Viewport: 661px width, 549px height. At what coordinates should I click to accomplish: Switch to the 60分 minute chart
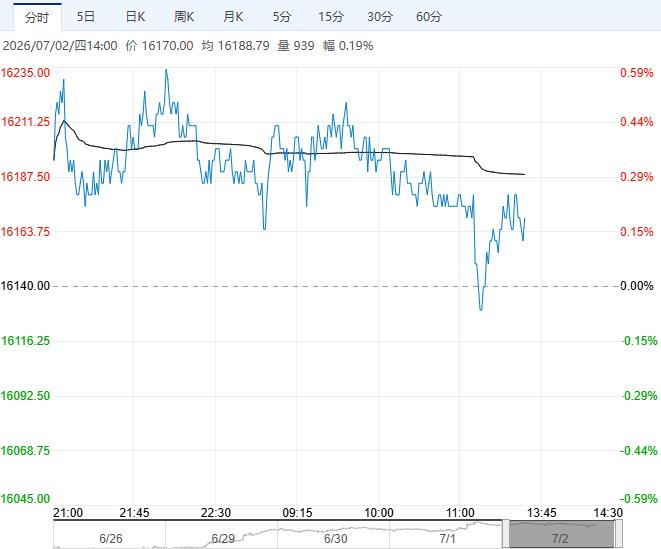click(x=429, y=17)
